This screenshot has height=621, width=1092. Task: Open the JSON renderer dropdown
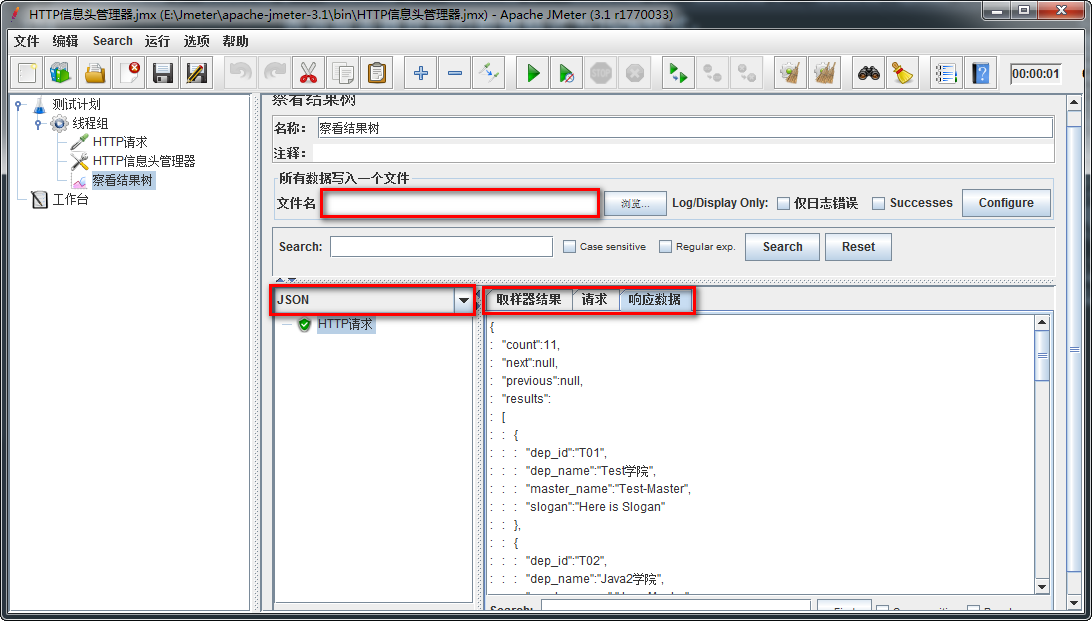click(464, 301)
